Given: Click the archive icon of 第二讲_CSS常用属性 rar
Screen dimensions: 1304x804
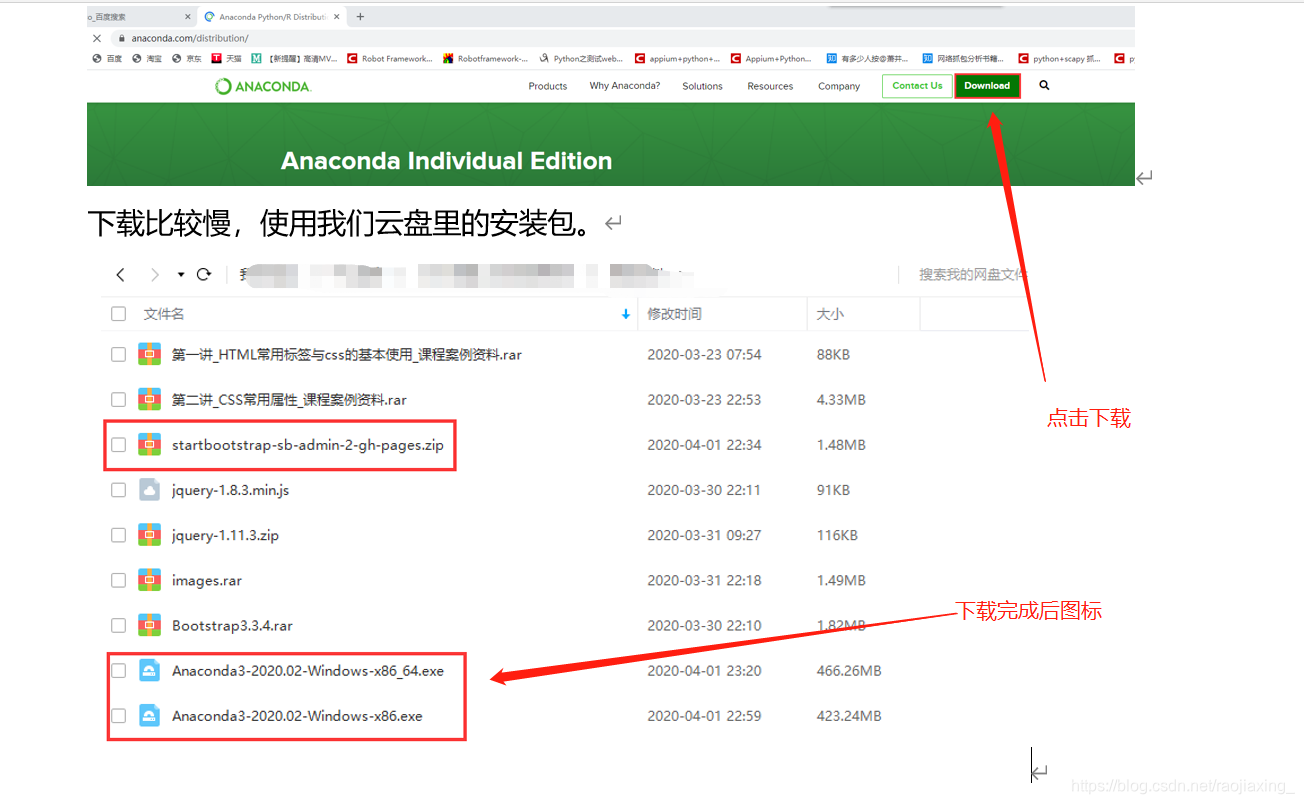Looking at the screenshot, I should point(150,400).
